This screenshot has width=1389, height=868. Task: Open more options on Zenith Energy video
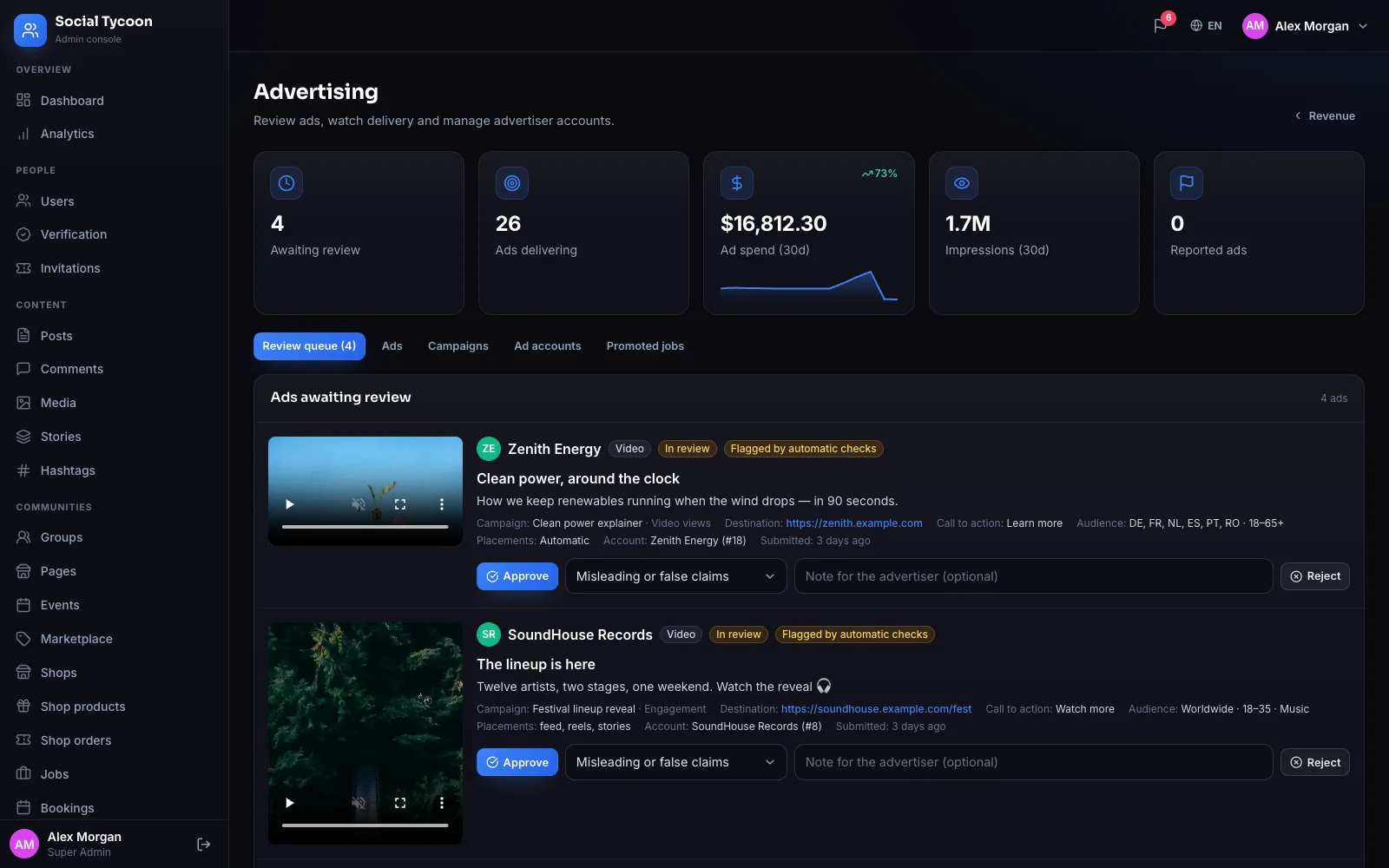click(x=442, y=504)
